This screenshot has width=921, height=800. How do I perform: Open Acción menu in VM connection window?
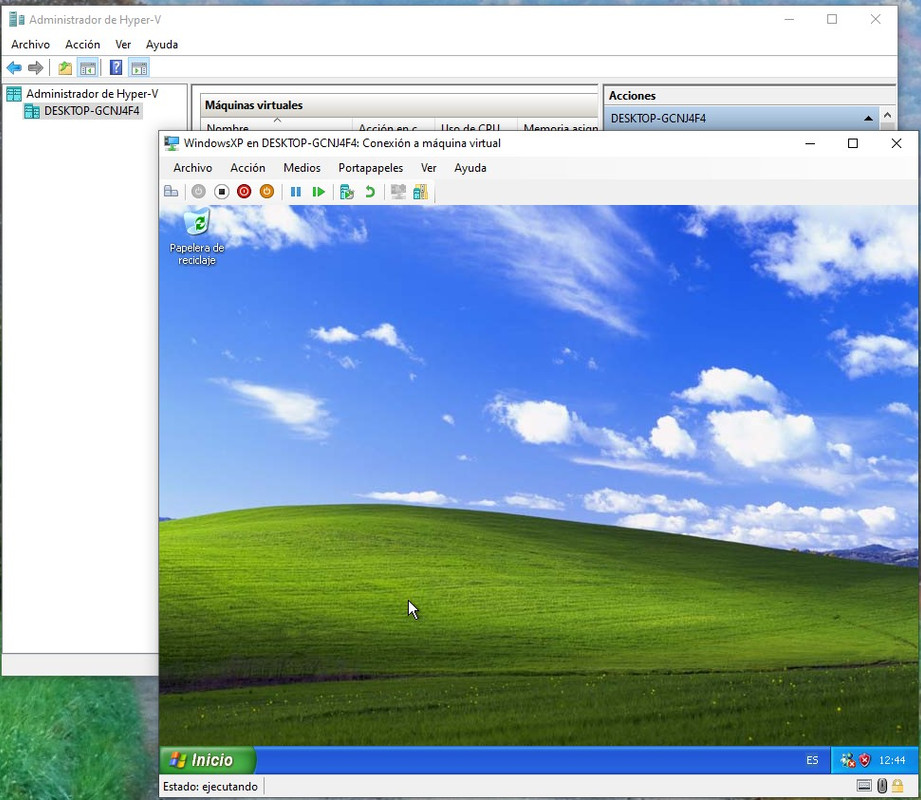(247, 168)
